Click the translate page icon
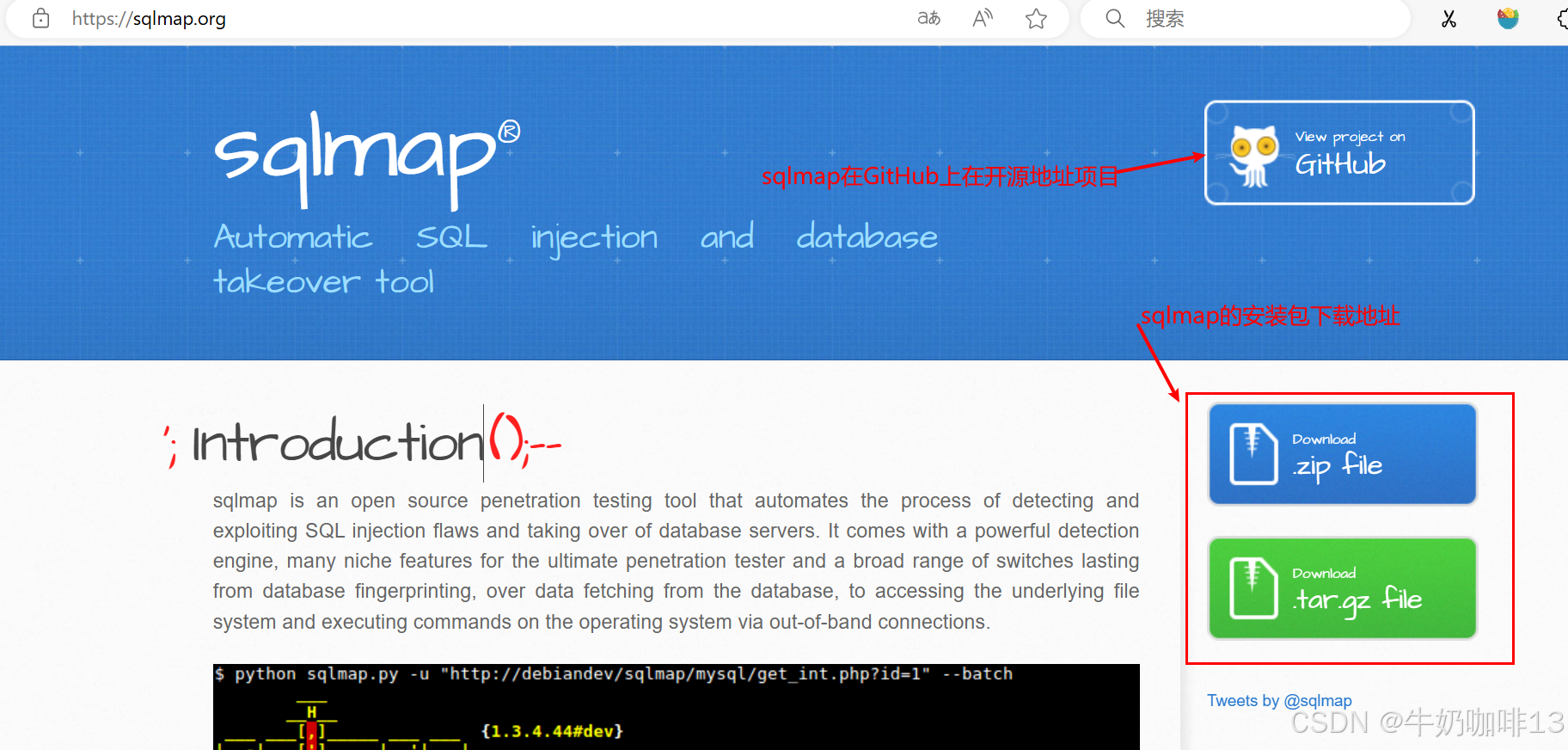Image resolution: width=1568 pixels, height=750 pixels. pyautogui.click(x=928, y=18)
